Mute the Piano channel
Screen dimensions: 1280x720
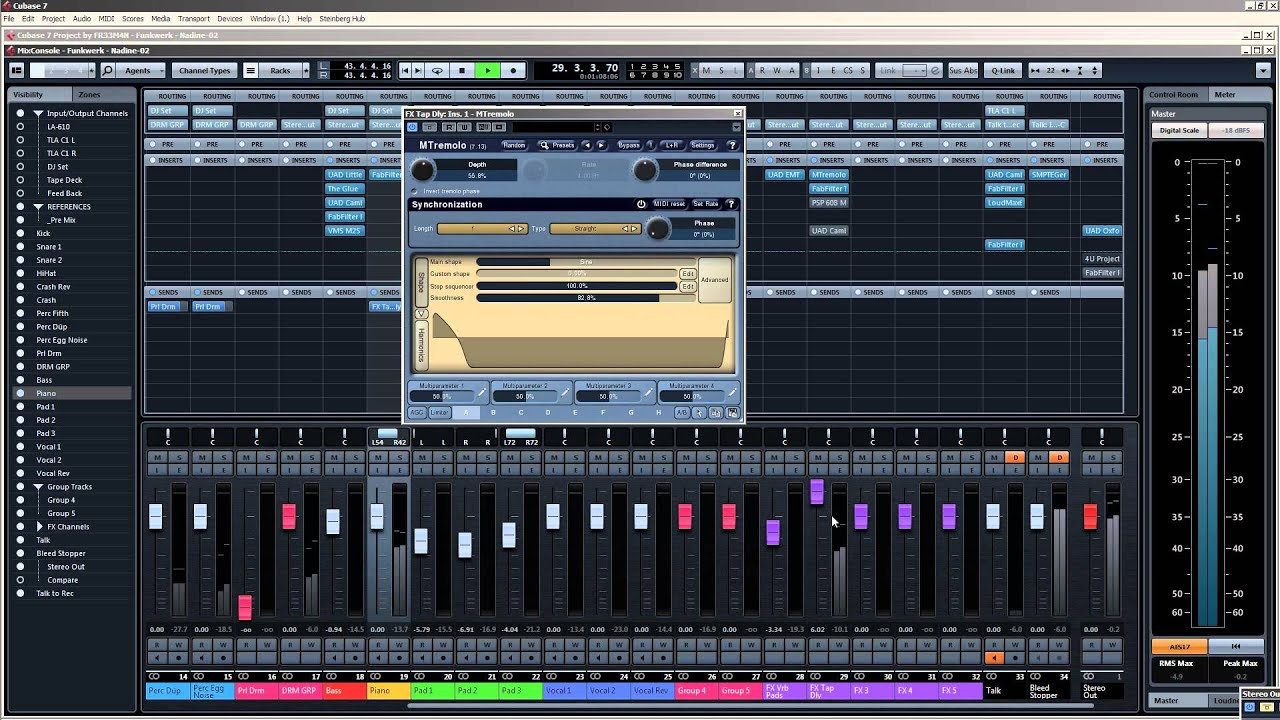[378, 457]
